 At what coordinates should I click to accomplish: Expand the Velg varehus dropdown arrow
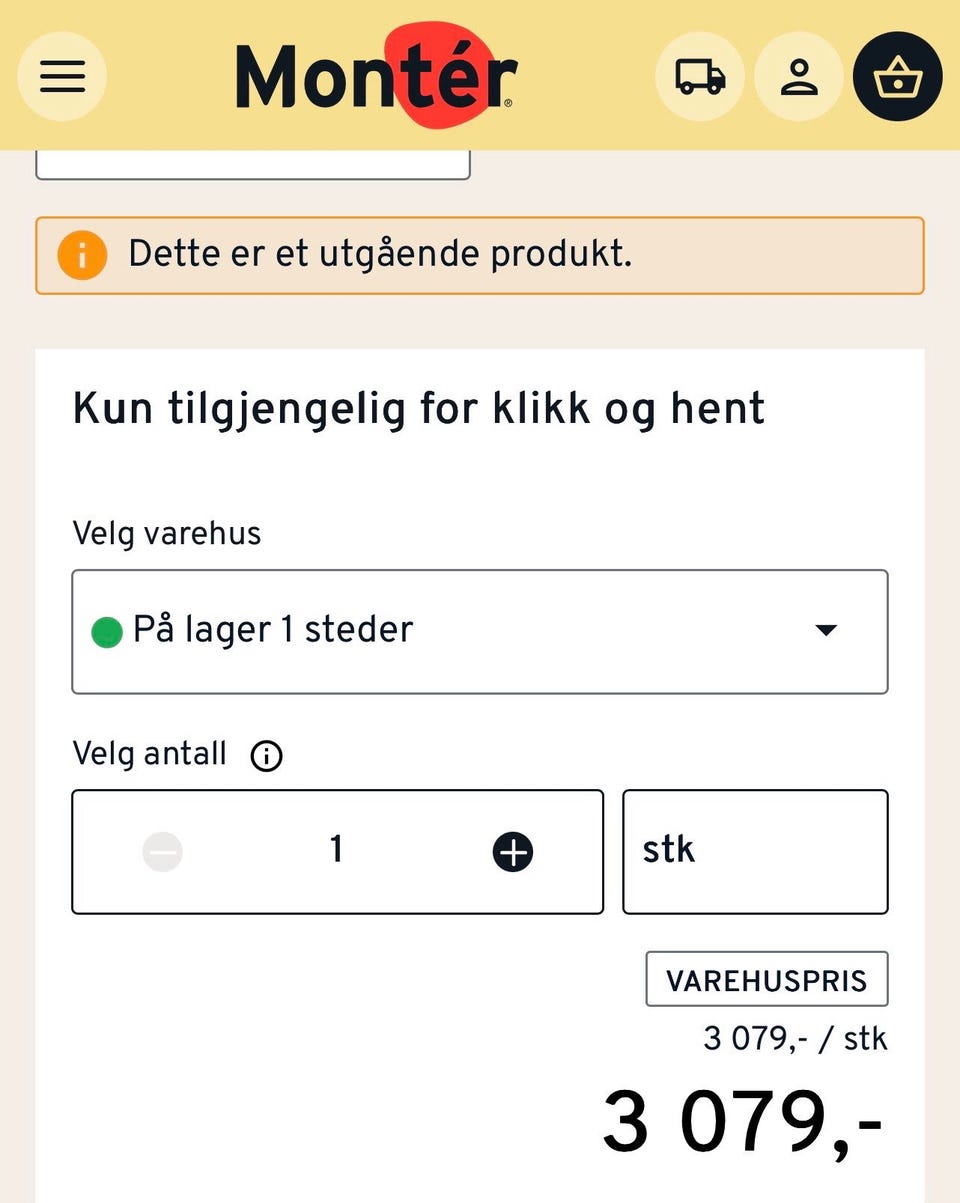pos(825,630)
